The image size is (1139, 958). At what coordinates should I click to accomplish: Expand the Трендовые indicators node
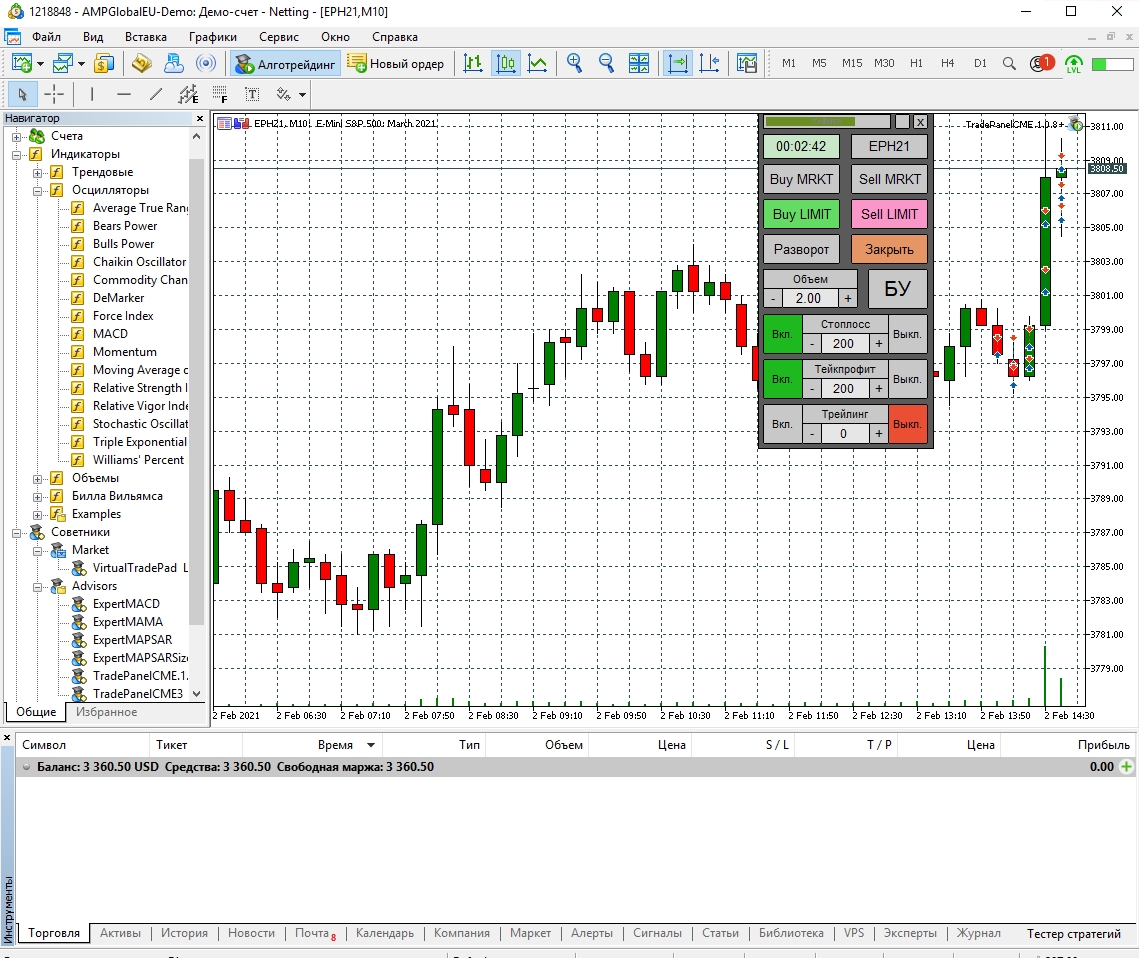37,173
